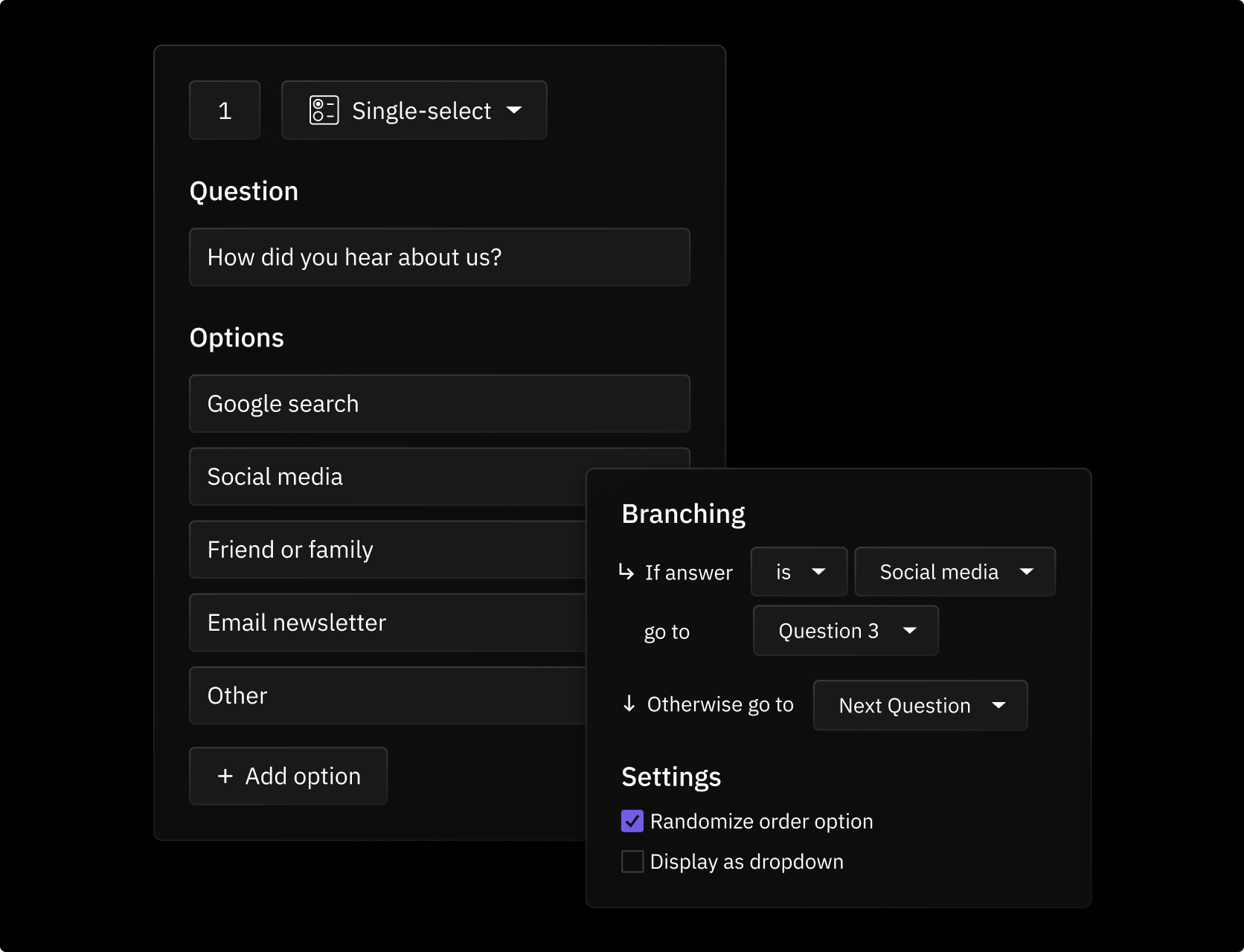Click the 'Otherwise go to' label
Screen dimensions: 1244x952
[x=720, y=704]
